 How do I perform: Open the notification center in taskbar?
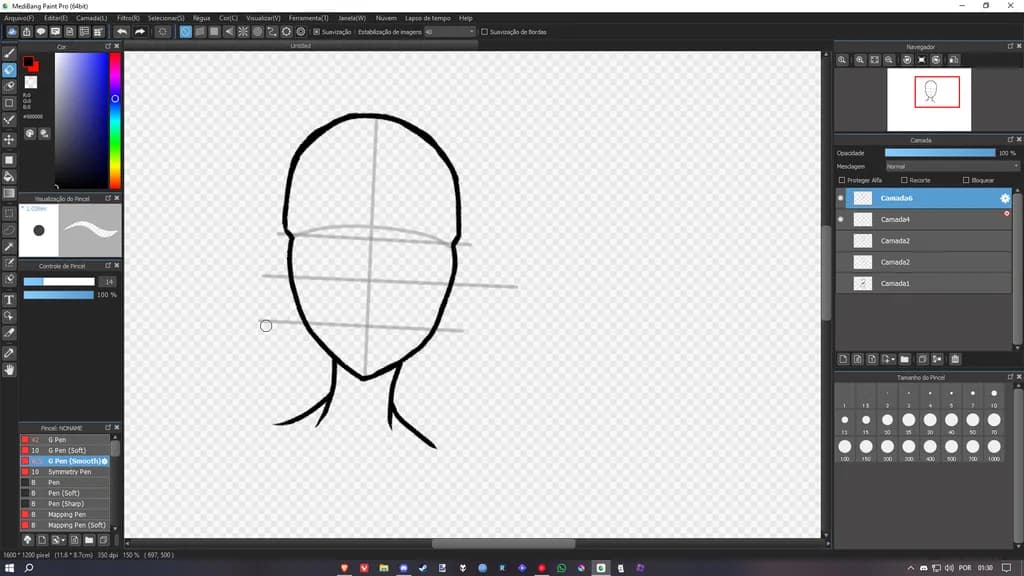click(1006, 568)
